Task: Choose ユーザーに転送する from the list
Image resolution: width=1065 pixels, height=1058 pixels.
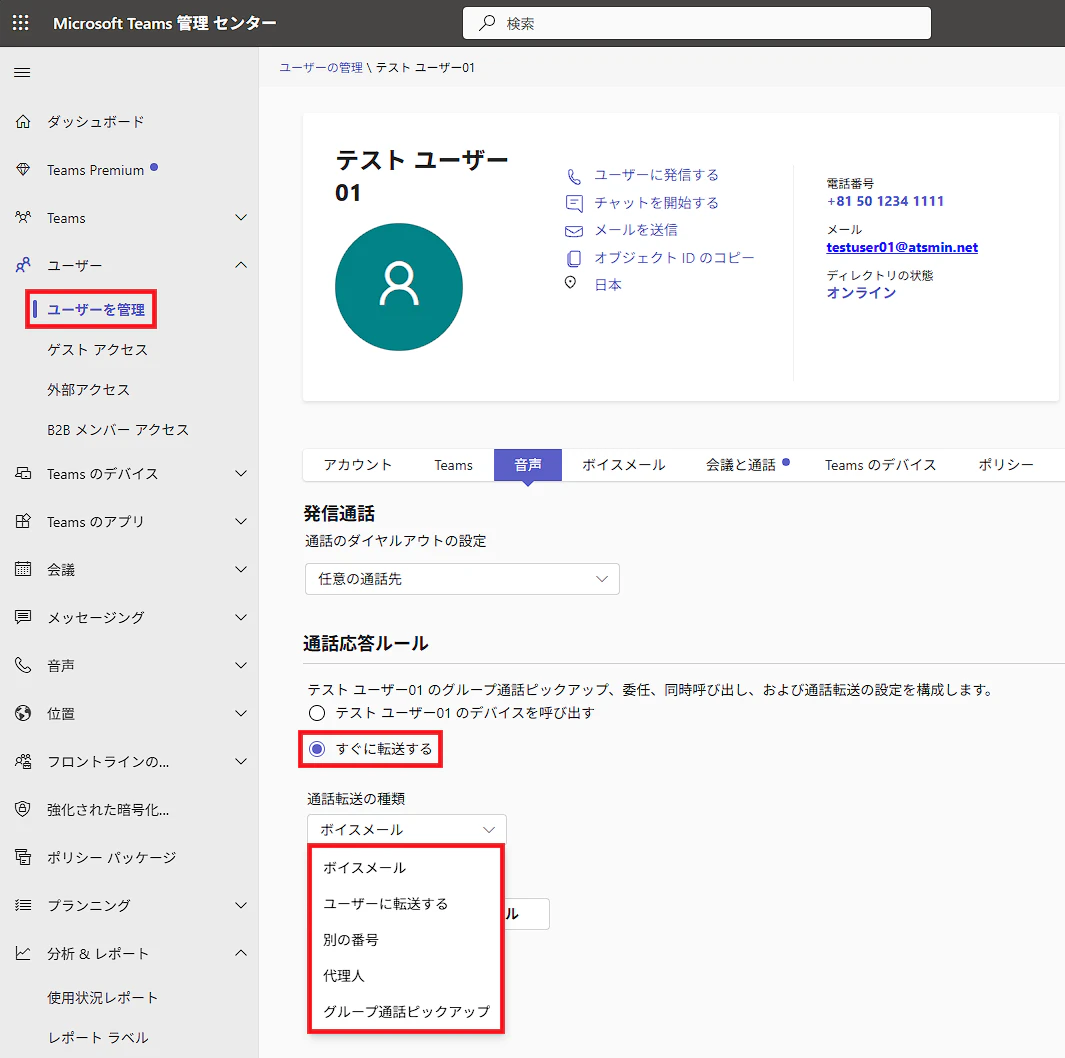Action: click(405, 904)
